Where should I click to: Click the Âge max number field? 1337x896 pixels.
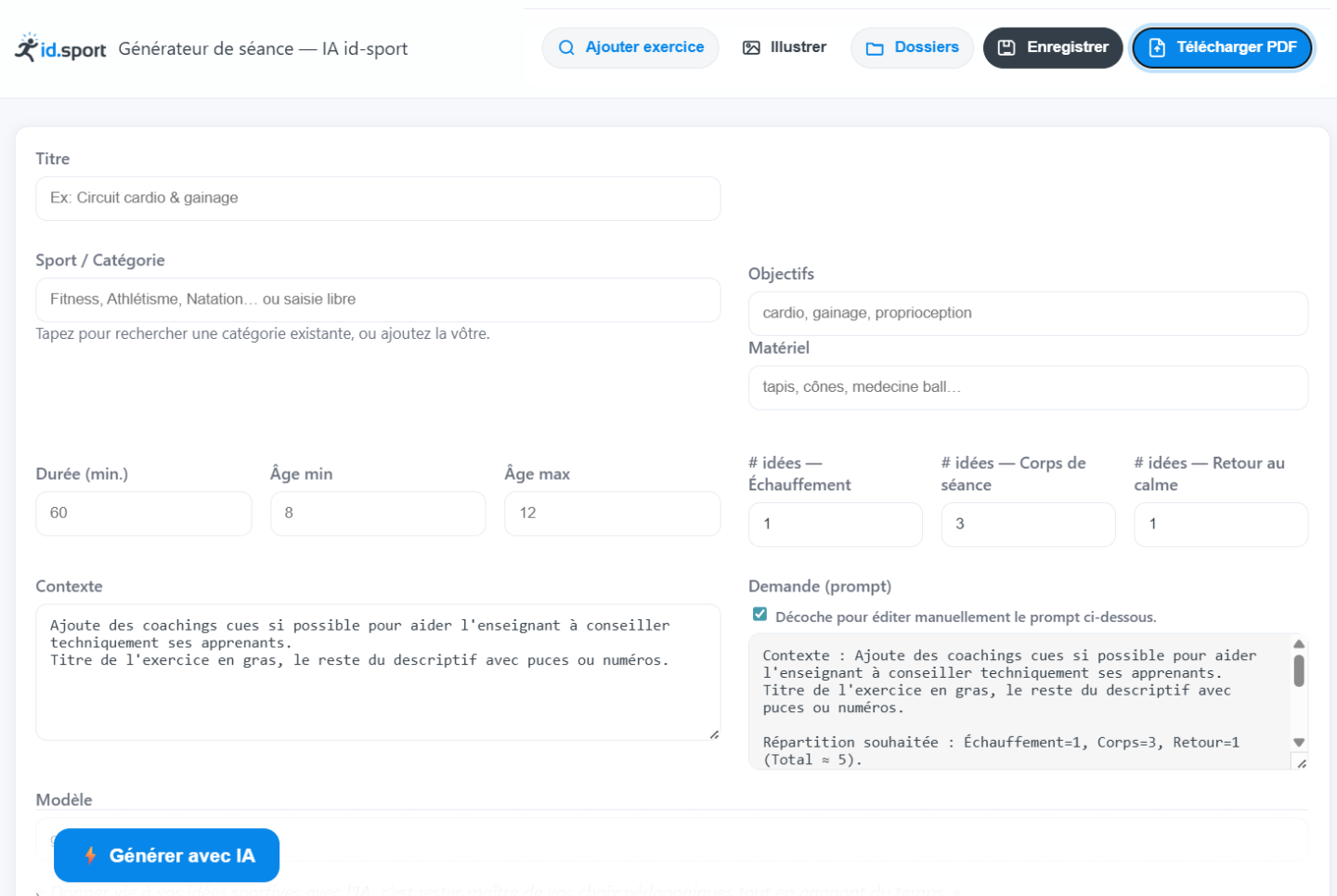click(612, 513)
